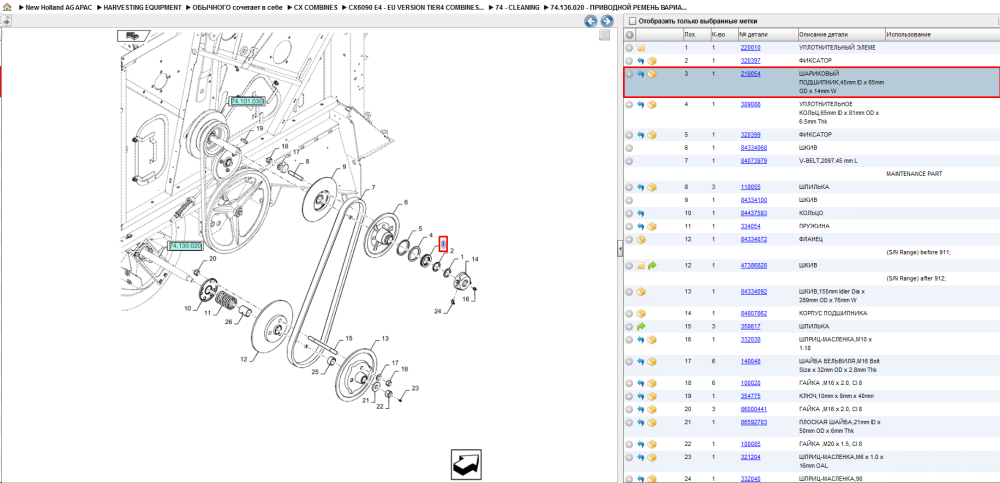Click blue arrow icon for КОЛЬЦО 84437593

tap(641, 213)
